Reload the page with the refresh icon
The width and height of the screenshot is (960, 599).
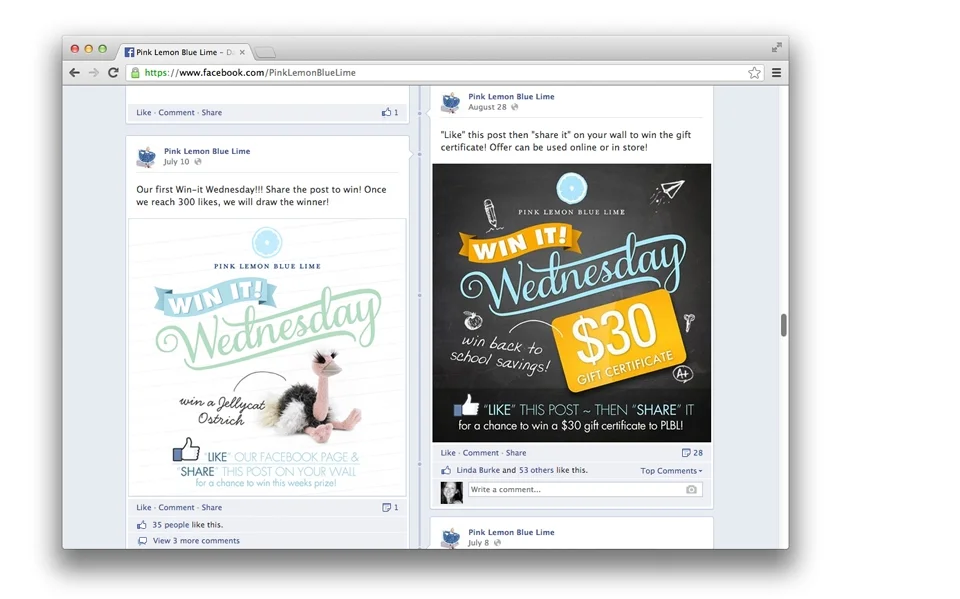[x=113, y=72]
